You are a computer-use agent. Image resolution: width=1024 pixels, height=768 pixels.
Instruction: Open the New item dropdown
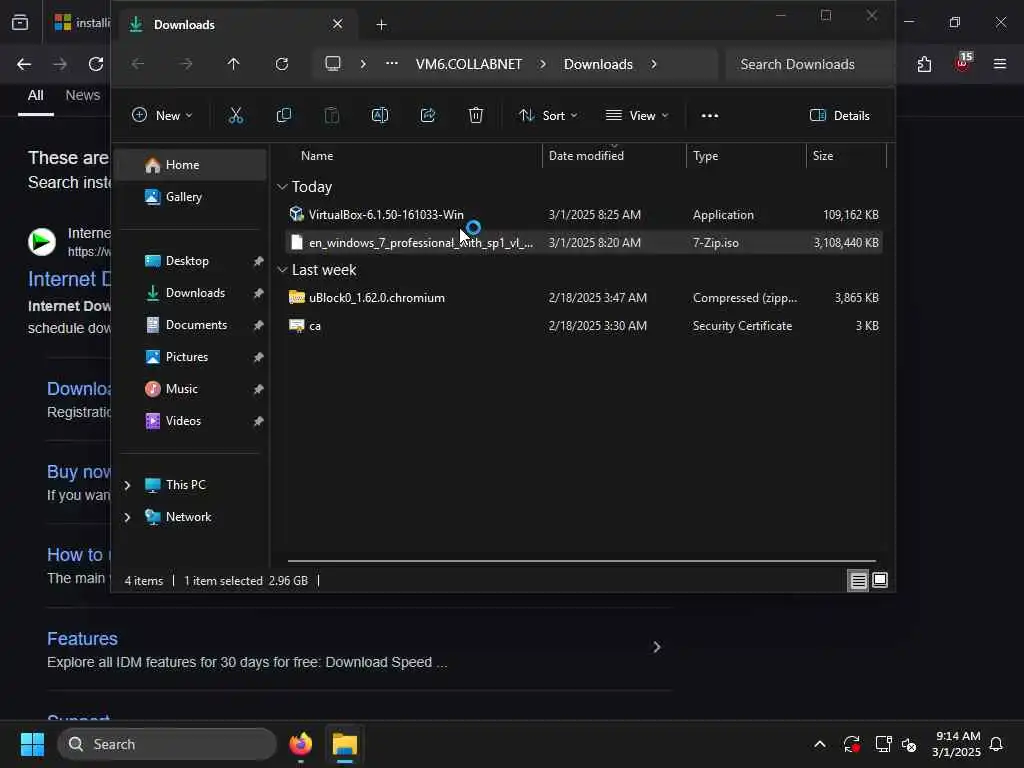162,116
